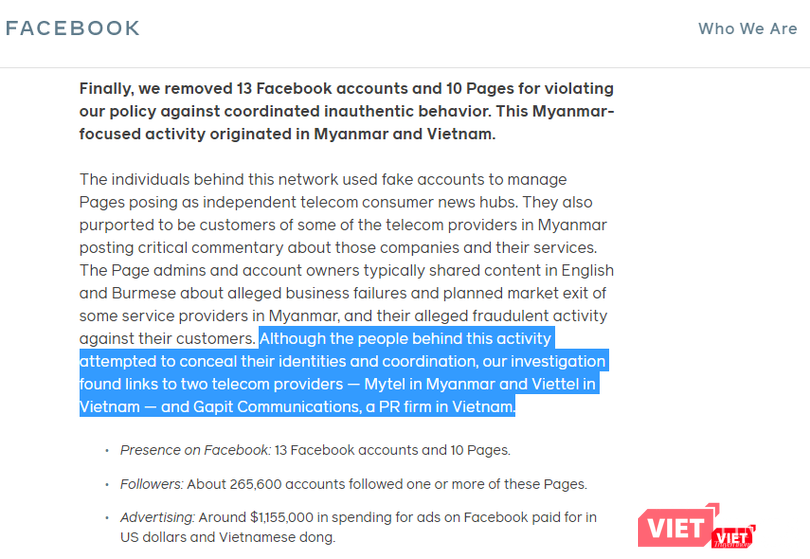The height and width of the screenshot is (559, 810).
Task: Click the small red VIET badge at bottom right
Action: click(733, 538)
